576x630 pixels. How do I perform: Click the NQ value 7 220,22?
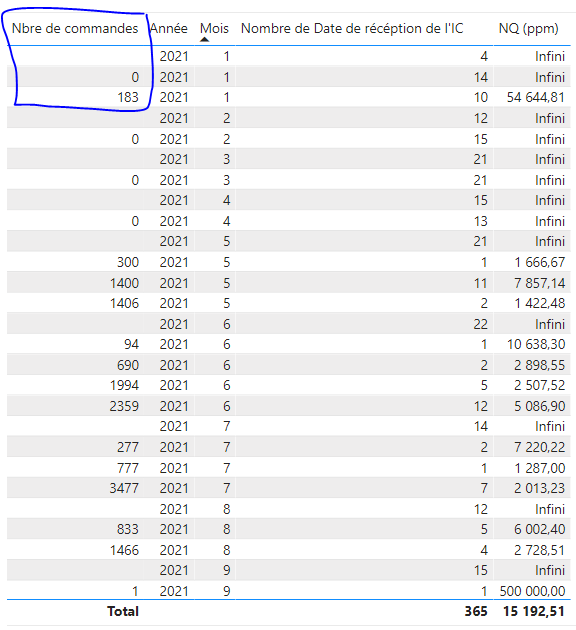[539, 447]
